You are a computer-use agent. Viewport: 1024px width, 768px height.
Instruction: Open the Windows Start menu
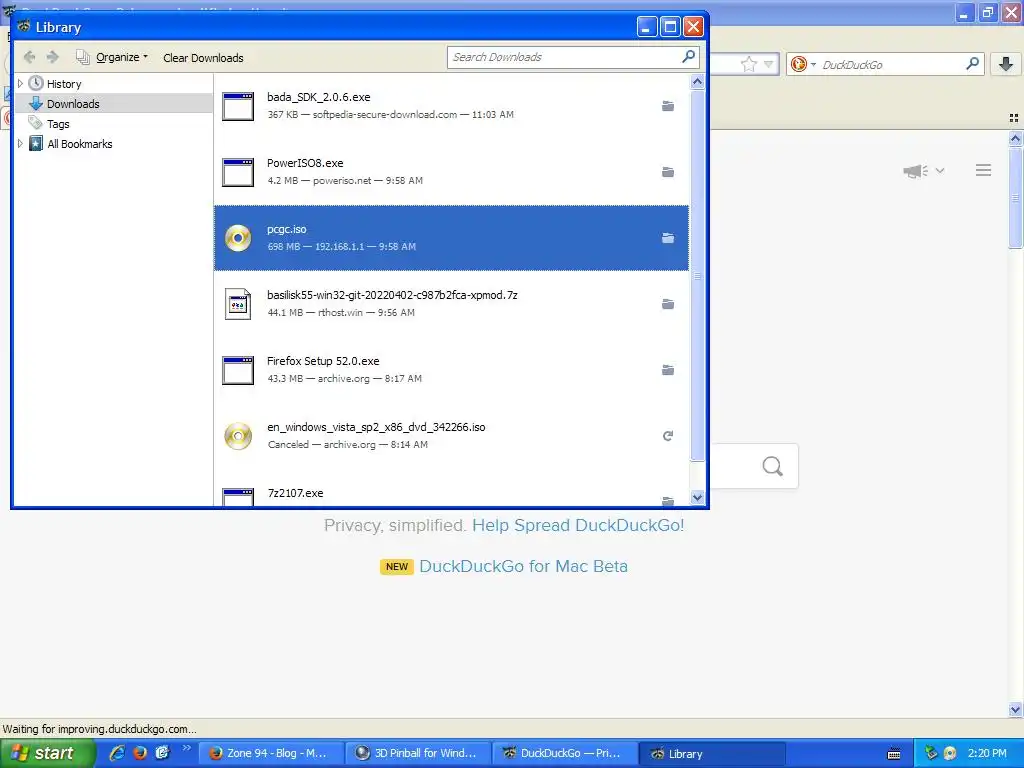[x=47, y=753]
